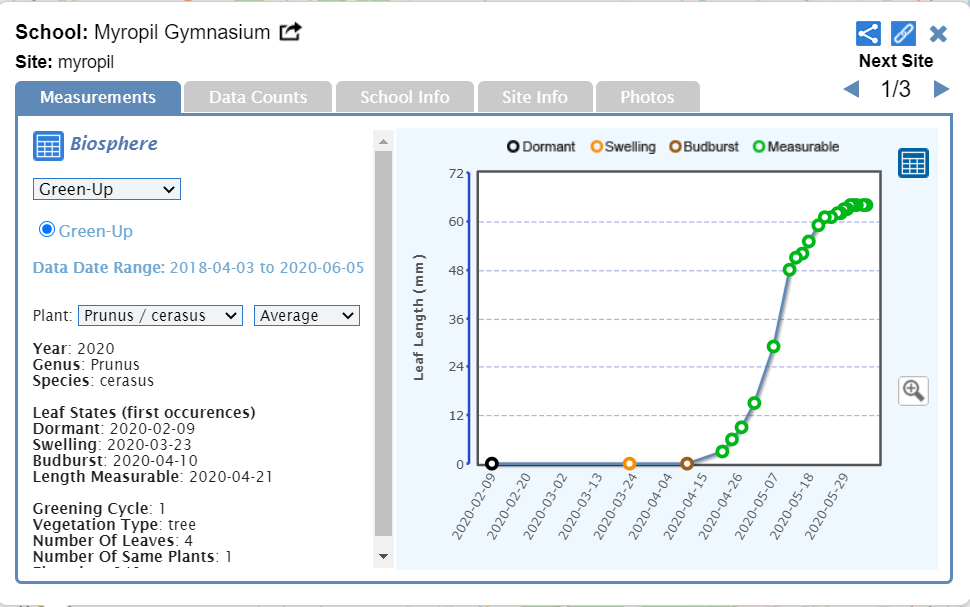This screenshot has width=970, height=607.
Task: Open the Average dropdown
Action: coord(307,315)
